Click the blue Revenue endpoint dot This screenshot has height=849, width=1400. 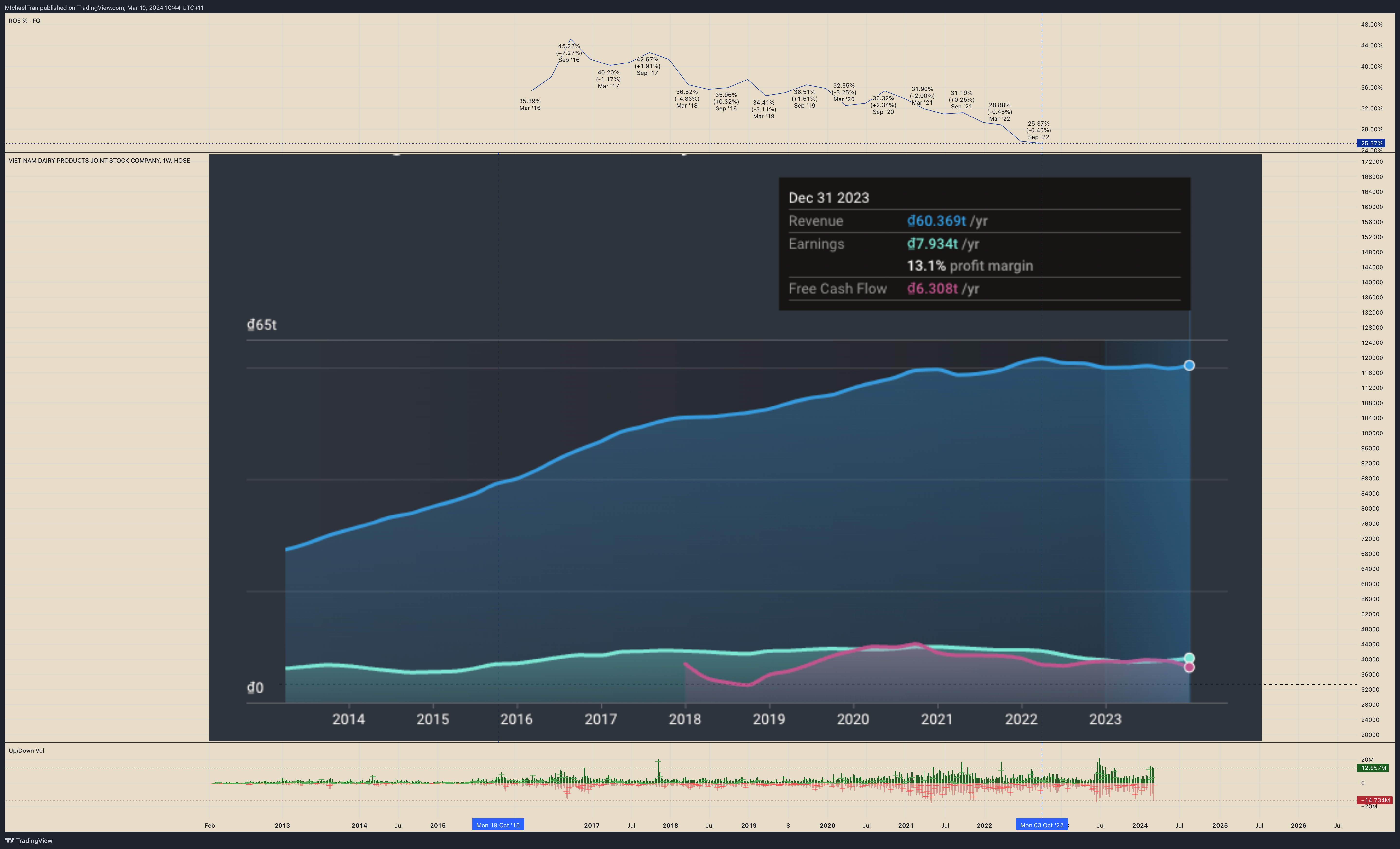pos(1189,365)
